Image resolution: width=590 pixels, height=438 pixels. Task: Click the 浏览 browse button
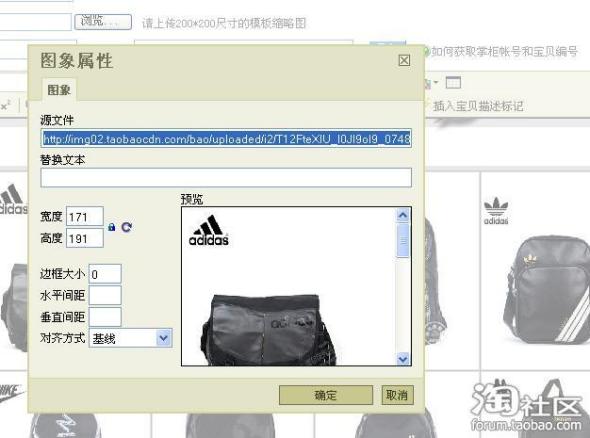[x=103, y=21]
